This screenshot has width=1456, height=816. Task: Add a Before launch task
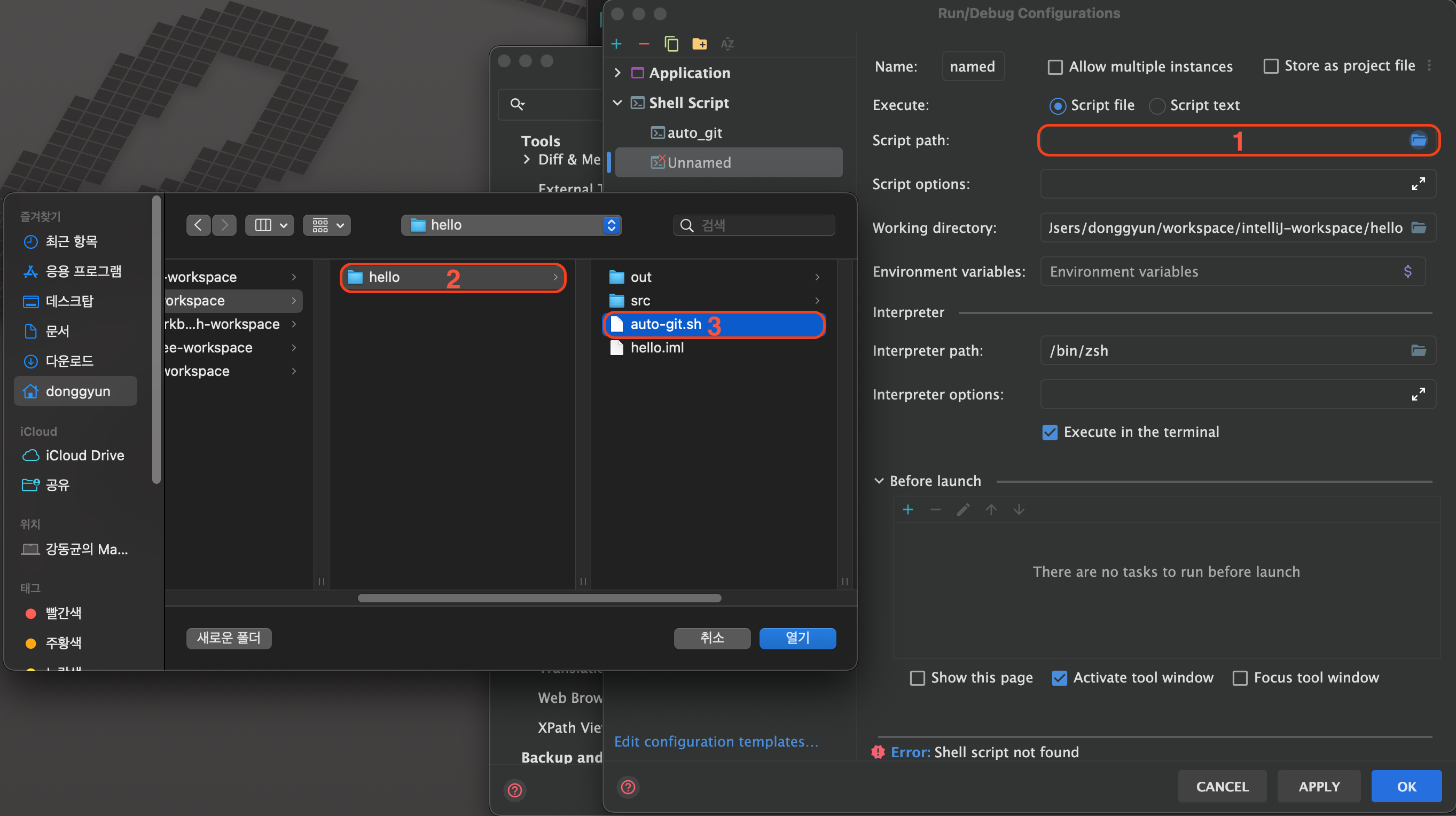click(908, 509)
